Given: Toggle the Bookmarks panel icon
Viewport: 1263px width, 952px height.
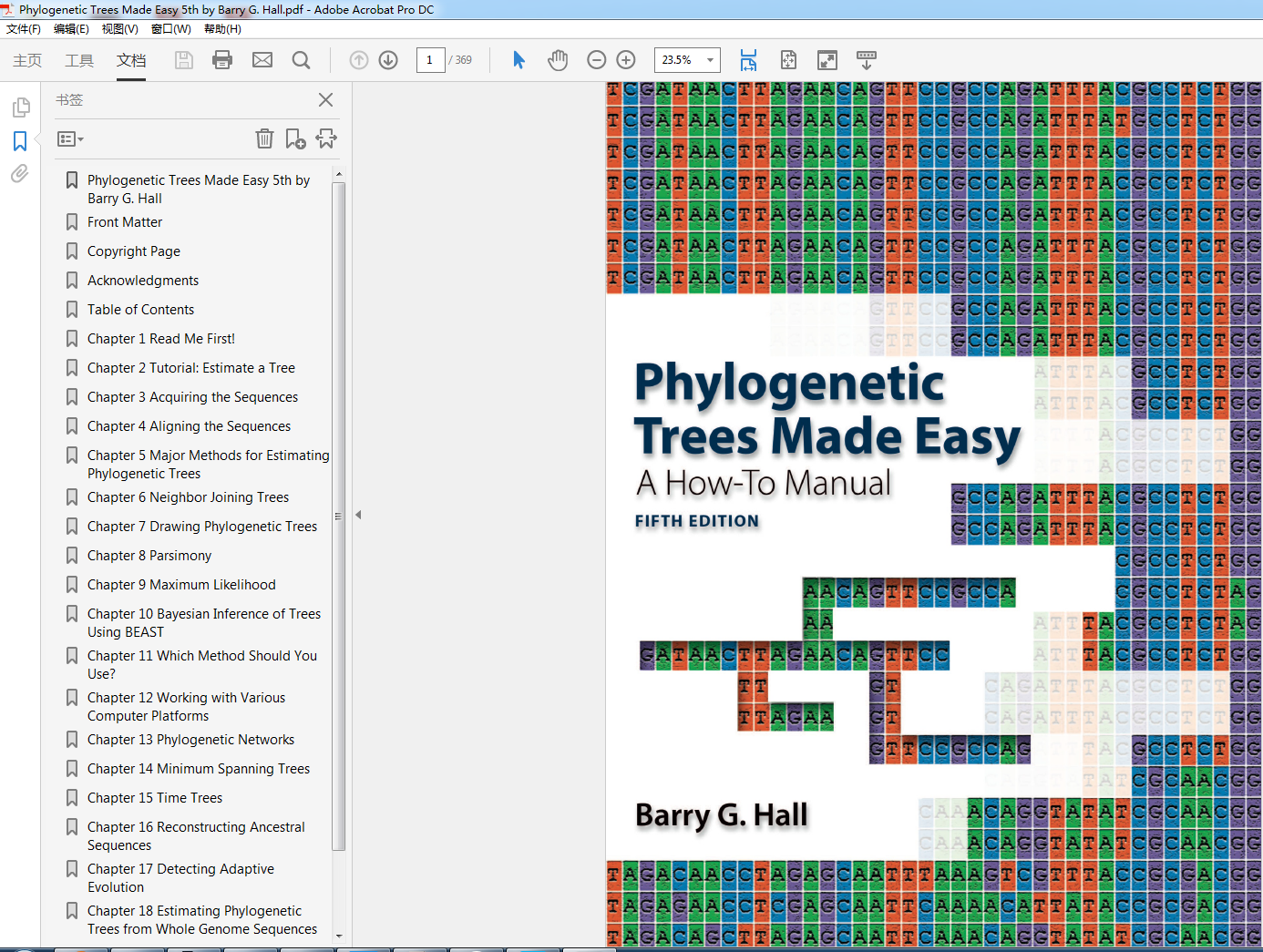Looking at the screenshot, I should click(x=20, y=141).
